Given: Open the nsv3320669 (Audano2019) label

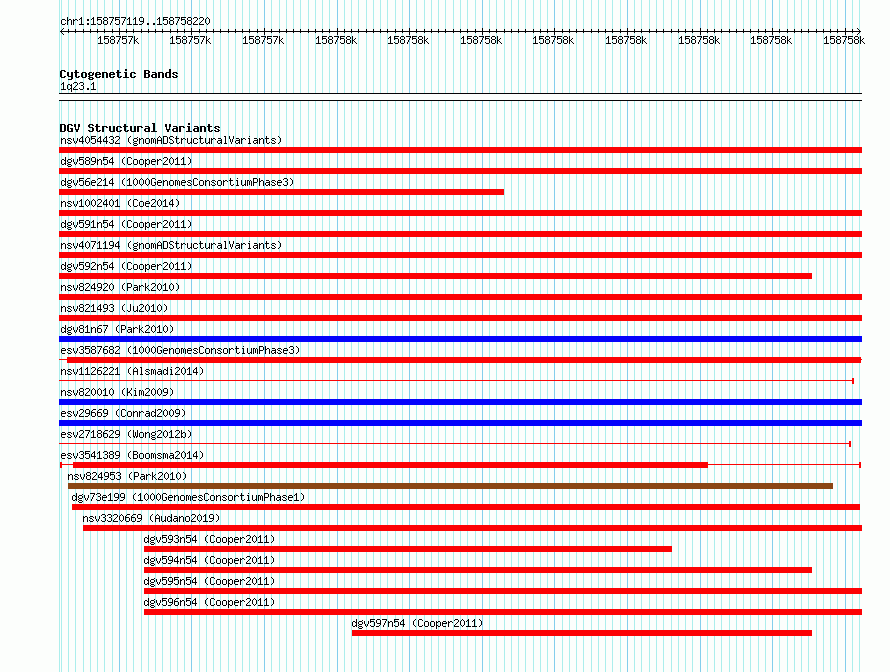Looking at the screenshot, I should coord(151,518).
